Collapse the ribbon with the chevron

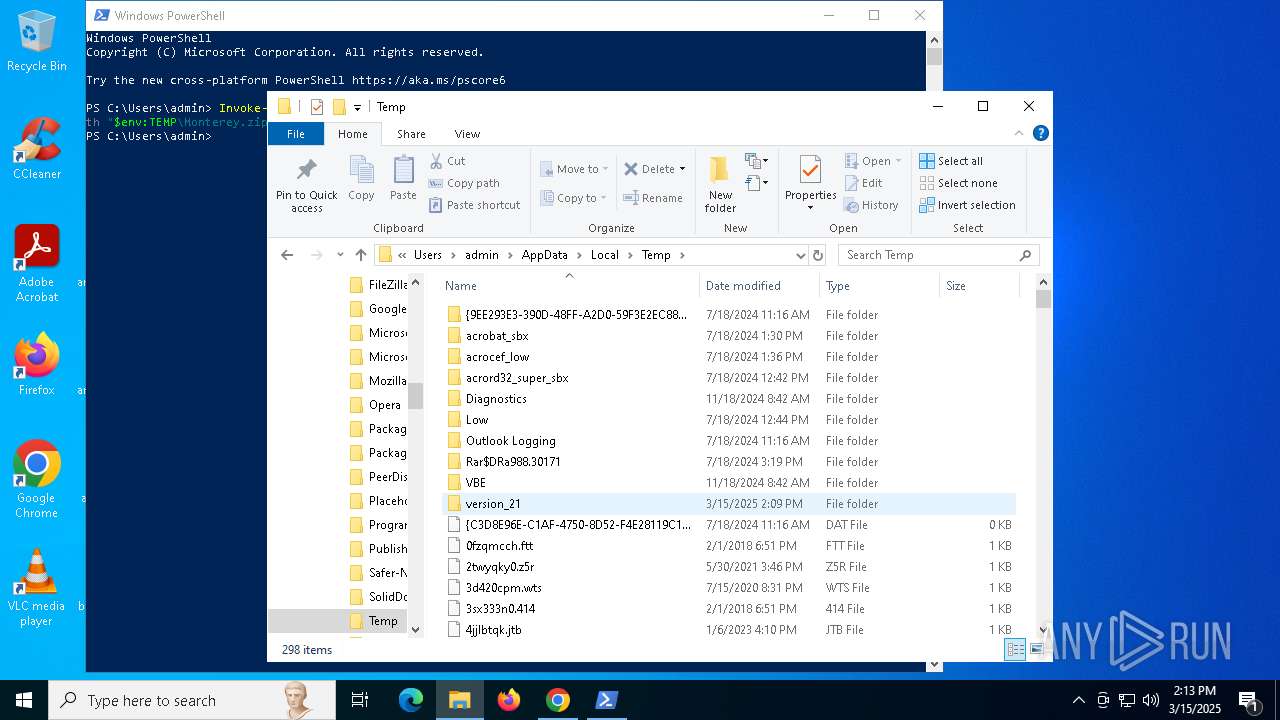tap(1020, 133)
